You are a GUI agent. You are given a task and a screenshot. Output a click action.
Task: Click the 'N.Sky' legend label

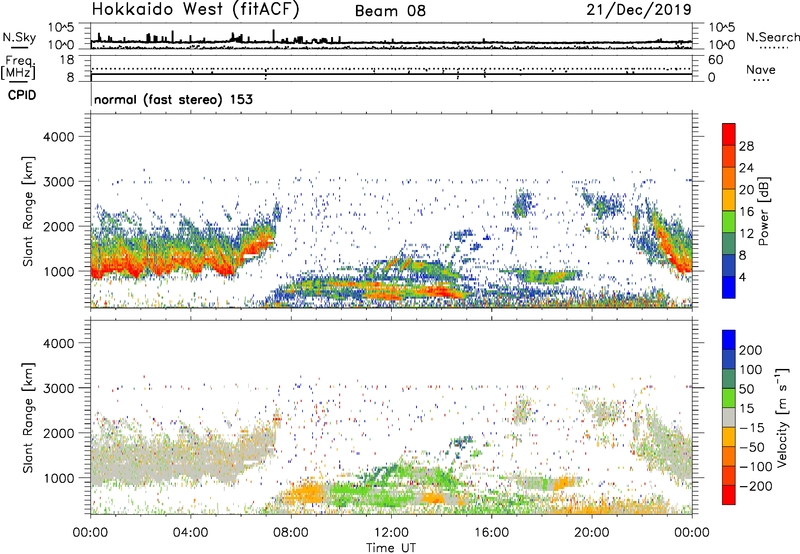coord(19,37)
